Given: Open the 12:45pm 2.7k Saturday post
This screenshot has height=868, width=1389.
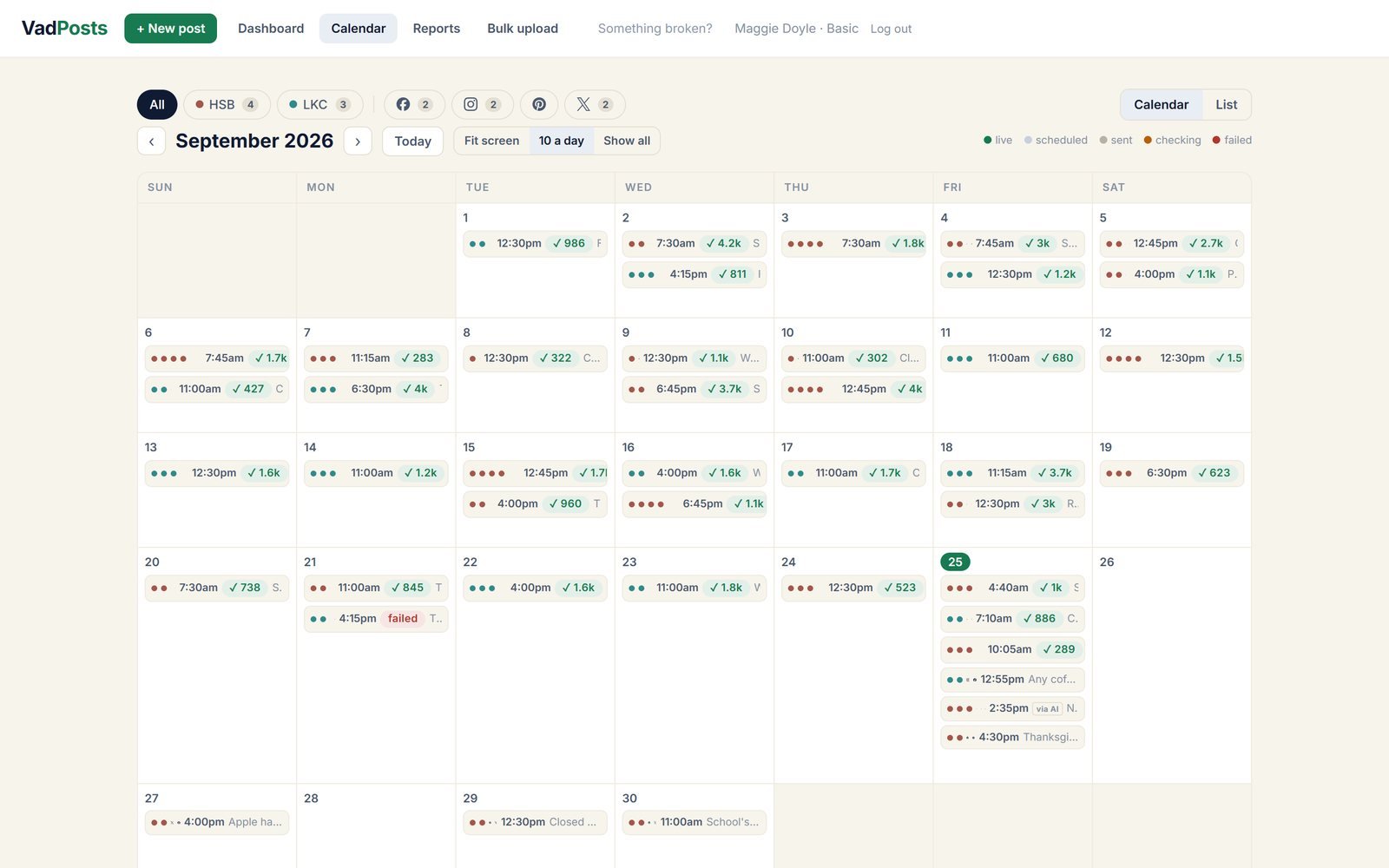Looking at the screenshot, I should pyautogui.click(x=1171, y=243).
